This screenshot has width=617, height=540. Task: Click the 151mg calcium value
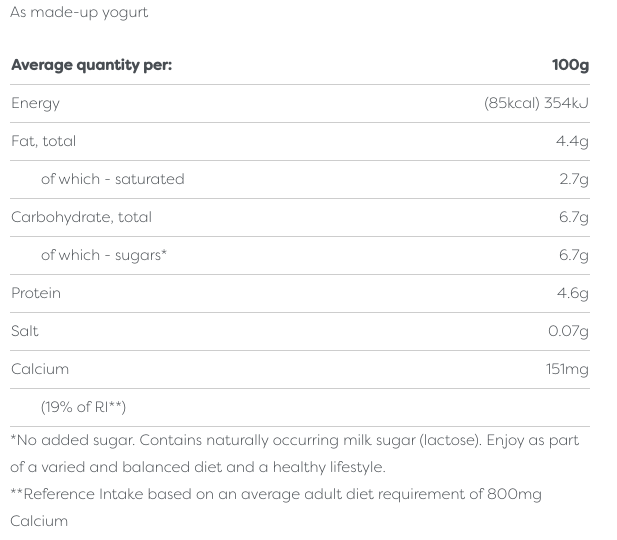pyautogui.click(x=567, y=369)
